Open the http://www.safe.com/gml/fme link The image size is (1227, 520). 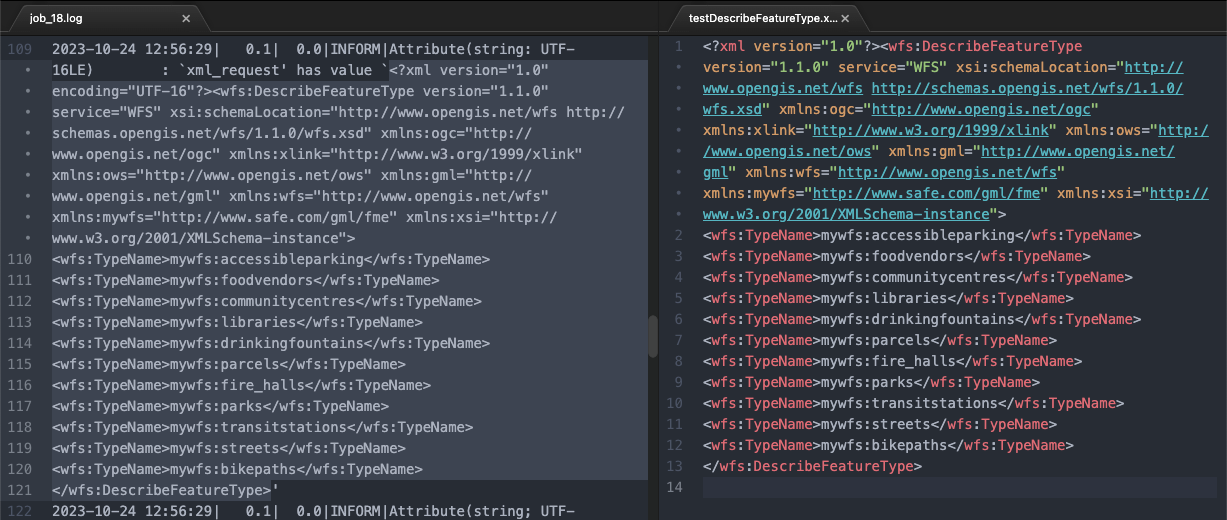click(926, 193)
